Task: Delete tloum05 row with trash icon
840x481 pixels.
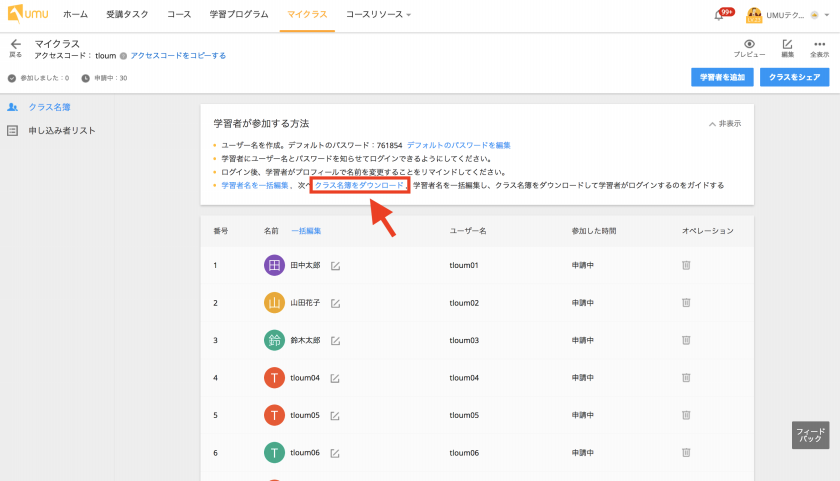Action: coord(686,415)
